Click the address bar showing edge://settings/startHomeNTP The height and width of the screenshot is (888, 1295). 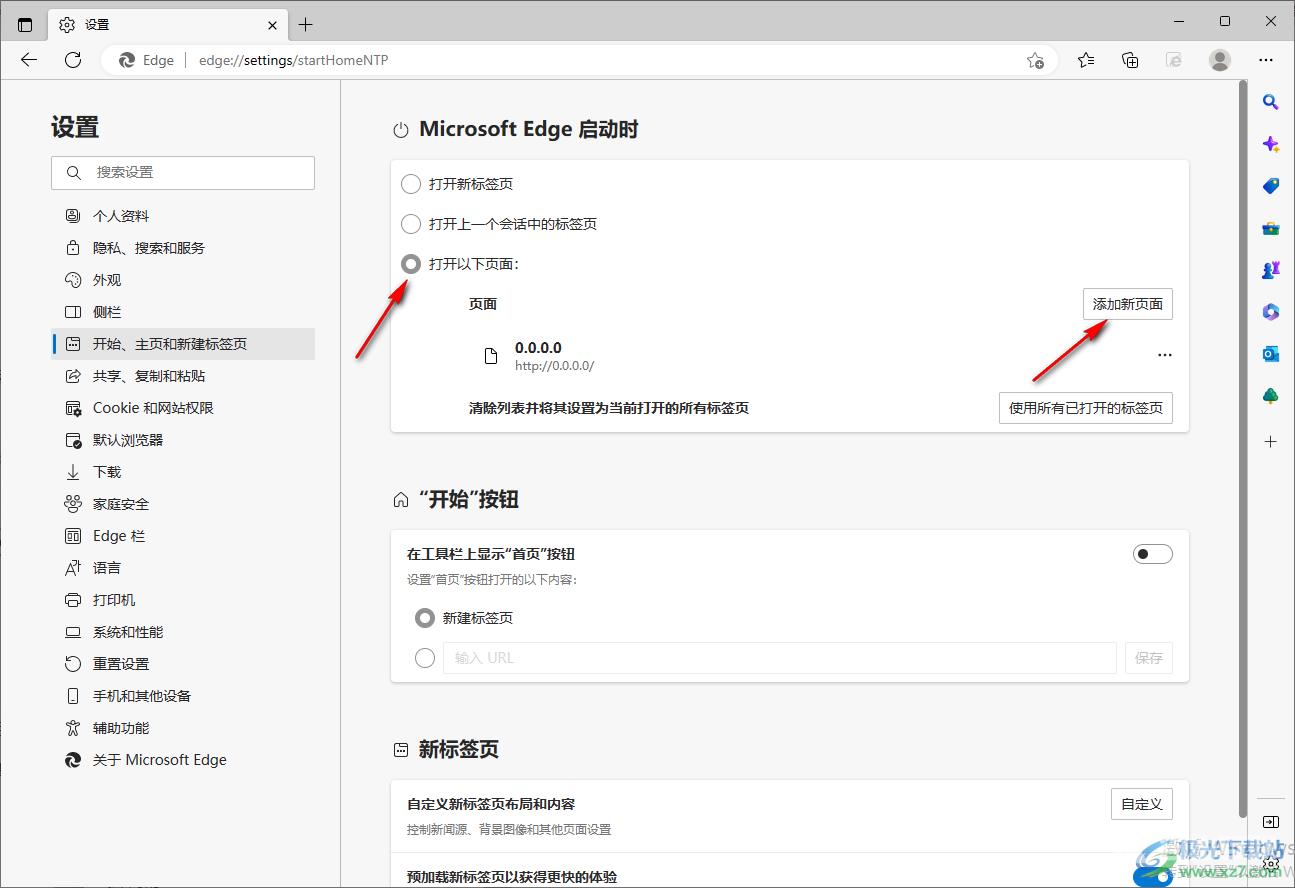[x=580, y=60]
